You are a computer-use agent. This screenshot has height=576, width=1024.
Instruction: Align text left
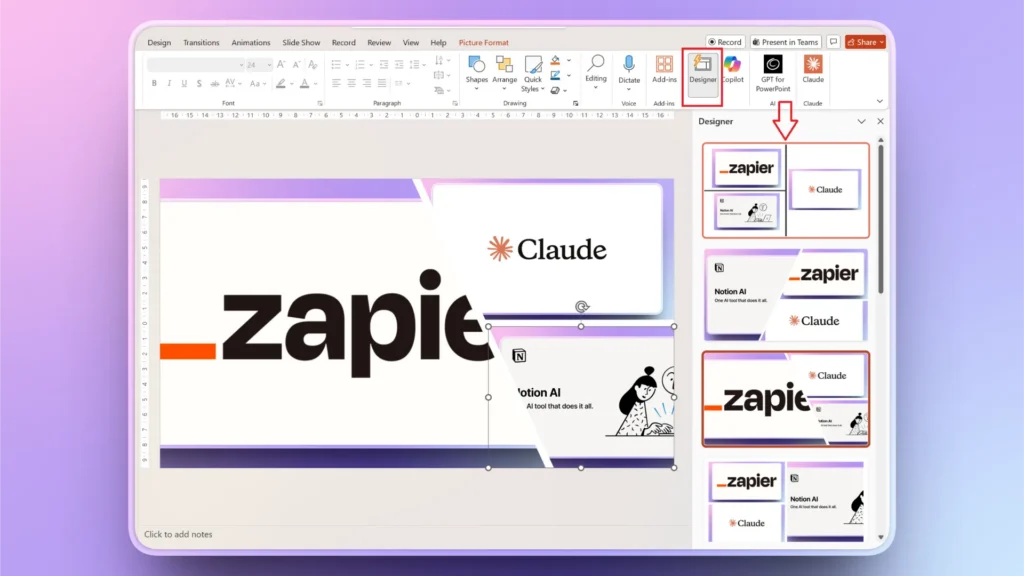[x=336, y=84]
